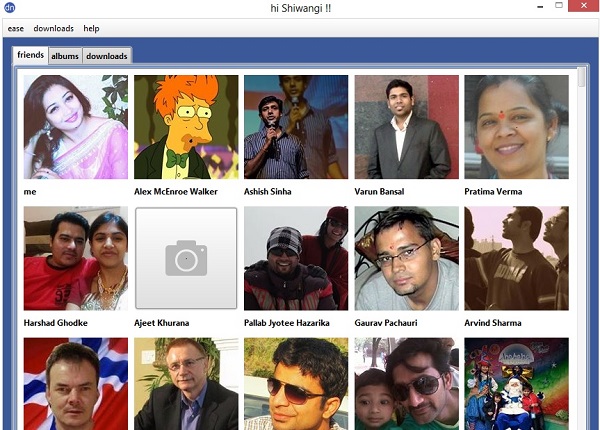Click the 'me' name label

30,192
